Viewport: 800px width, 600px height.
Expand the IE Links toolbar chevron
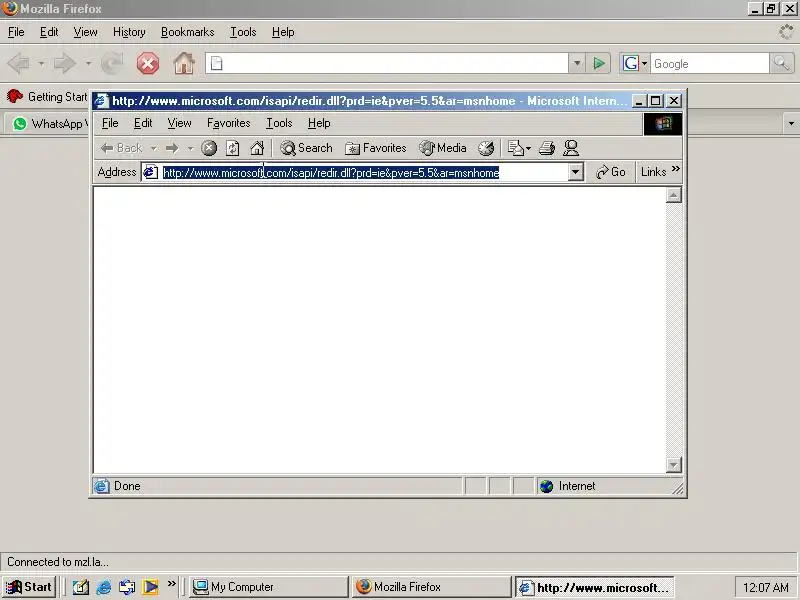pos(676,169)
